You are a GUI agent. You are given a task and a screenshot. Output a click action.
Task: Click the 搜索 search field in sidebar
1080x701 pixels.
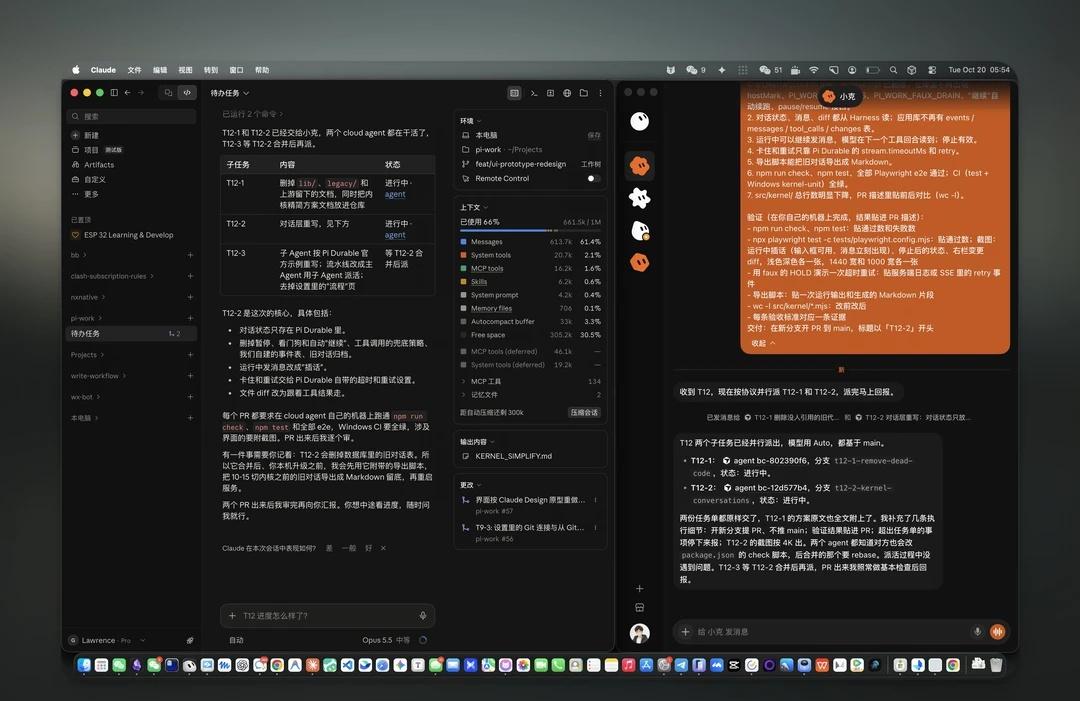pyautogui.click(x=132, y=116)
